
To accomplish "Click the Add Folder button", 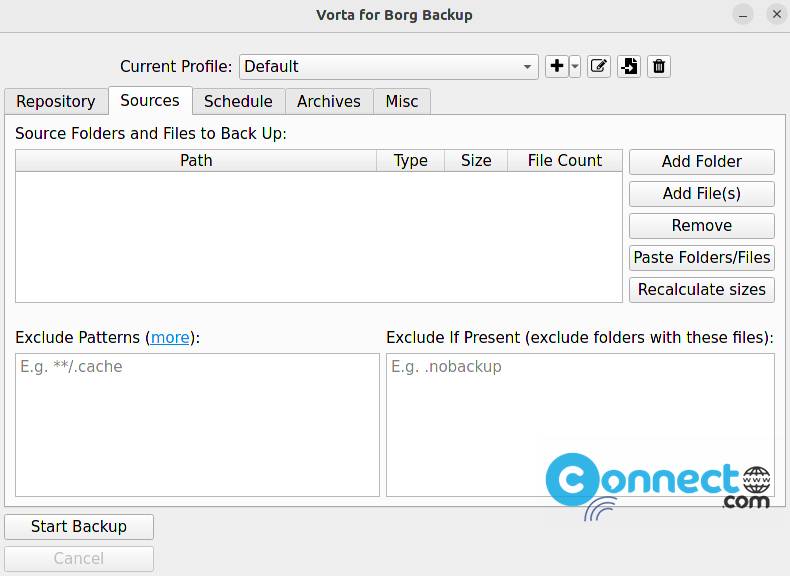I will [701, 162].
